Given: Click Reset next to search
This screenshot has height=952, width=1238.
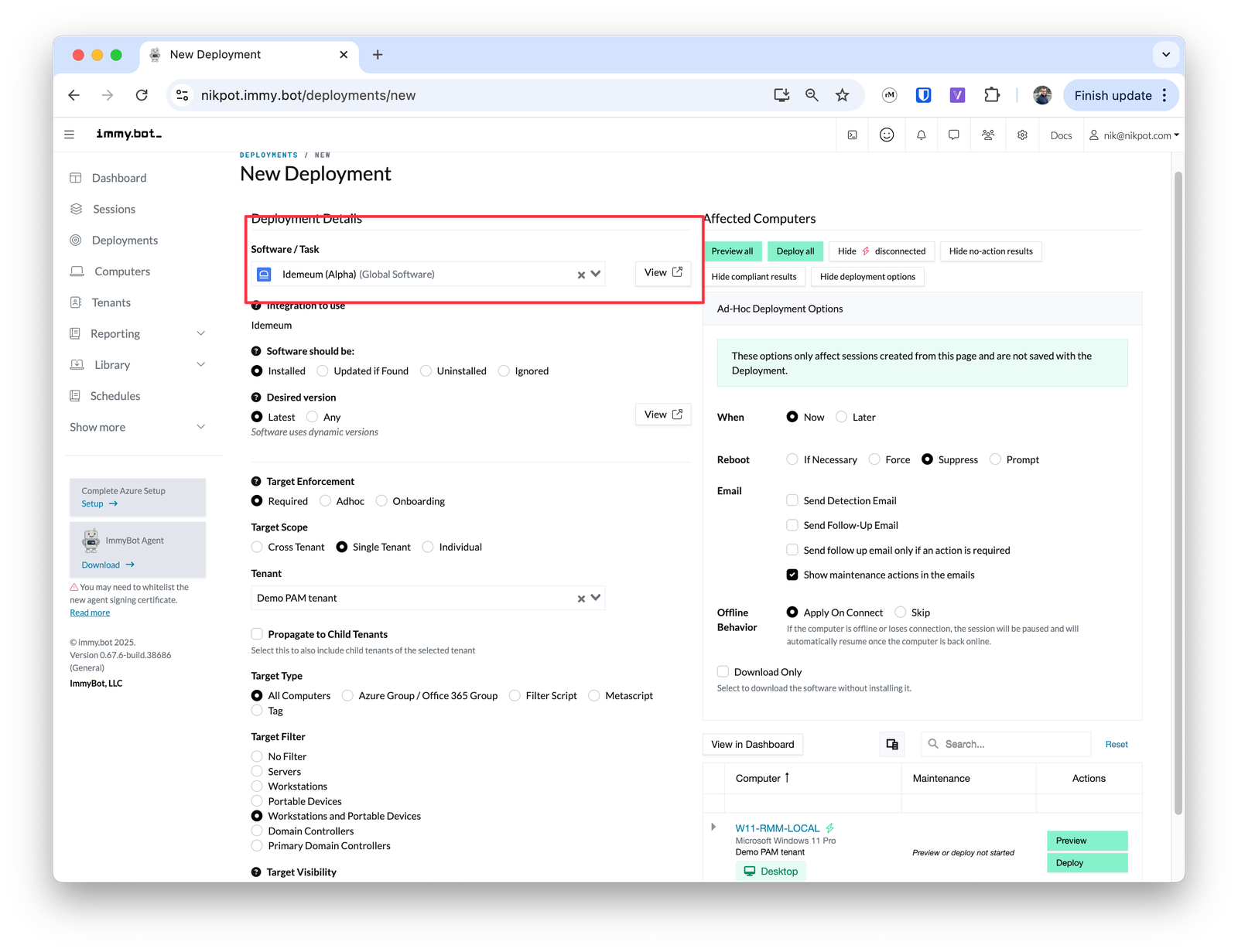Looking at the screenshot, I should coord(1117,744).
